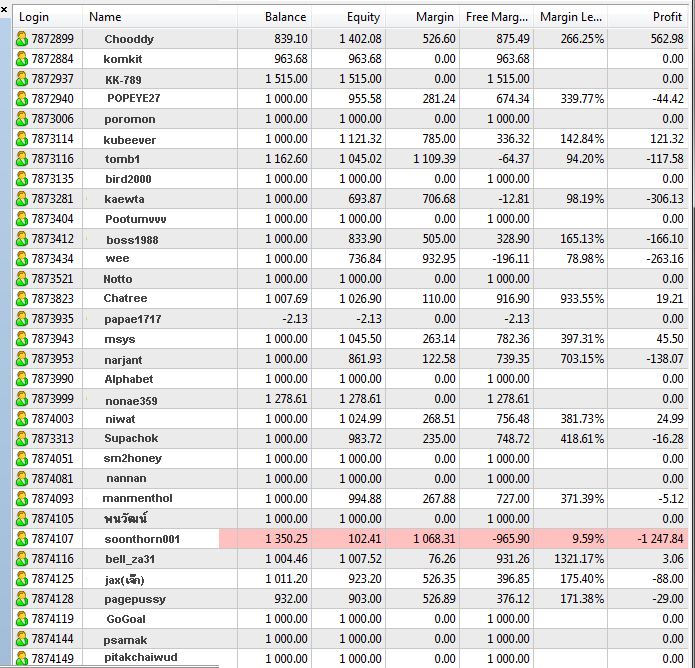Click the name tomb1

[122, 159]
